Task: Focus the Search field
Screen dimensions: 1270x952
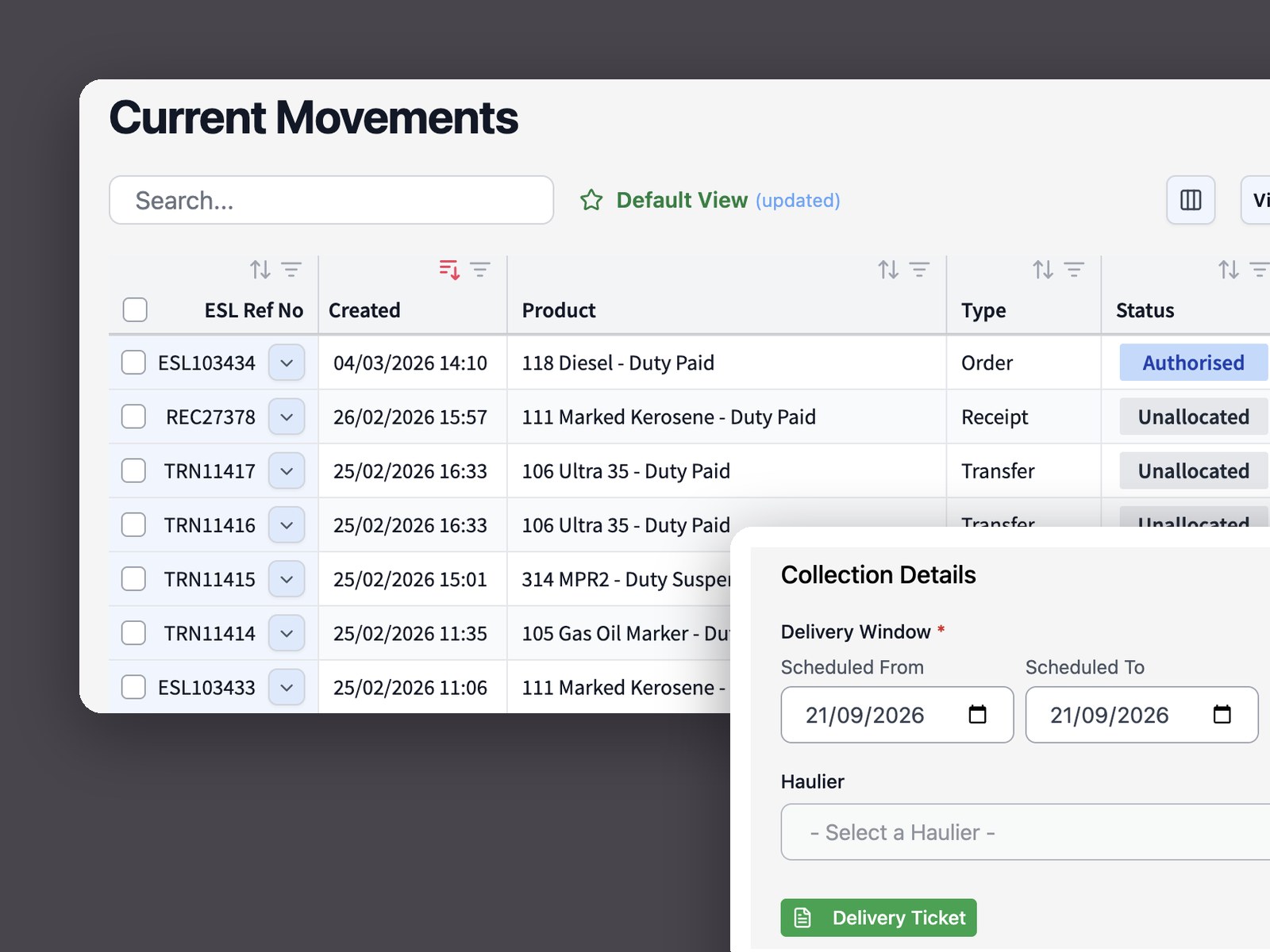Action: pos(331,200)
